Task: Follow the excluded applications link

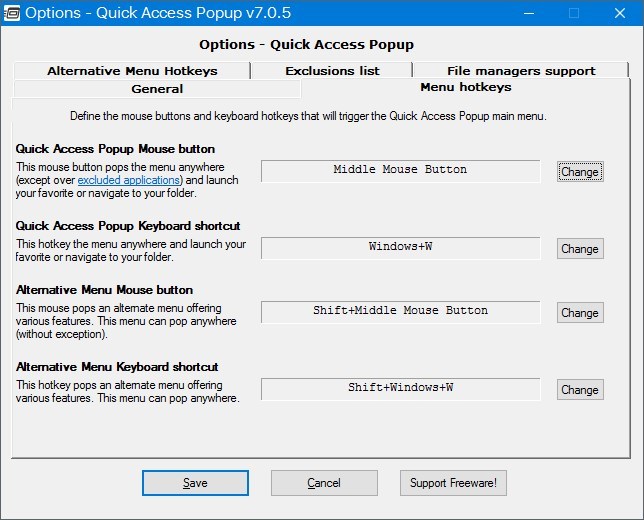Action: (129, 180)
